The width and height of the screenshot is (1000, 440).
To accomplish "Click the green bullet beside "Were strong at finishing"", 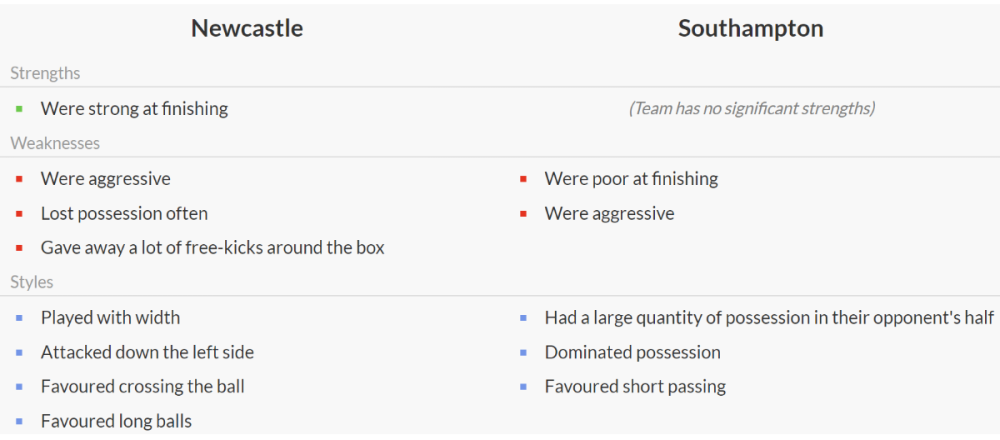I will (19, 109).
